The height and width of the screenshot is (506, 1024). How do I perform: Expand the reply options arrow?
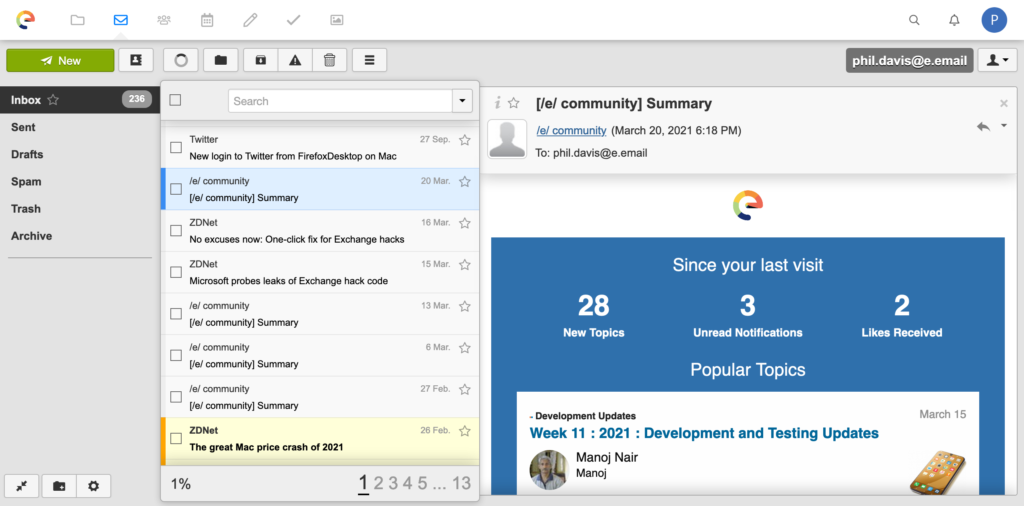1004,125
